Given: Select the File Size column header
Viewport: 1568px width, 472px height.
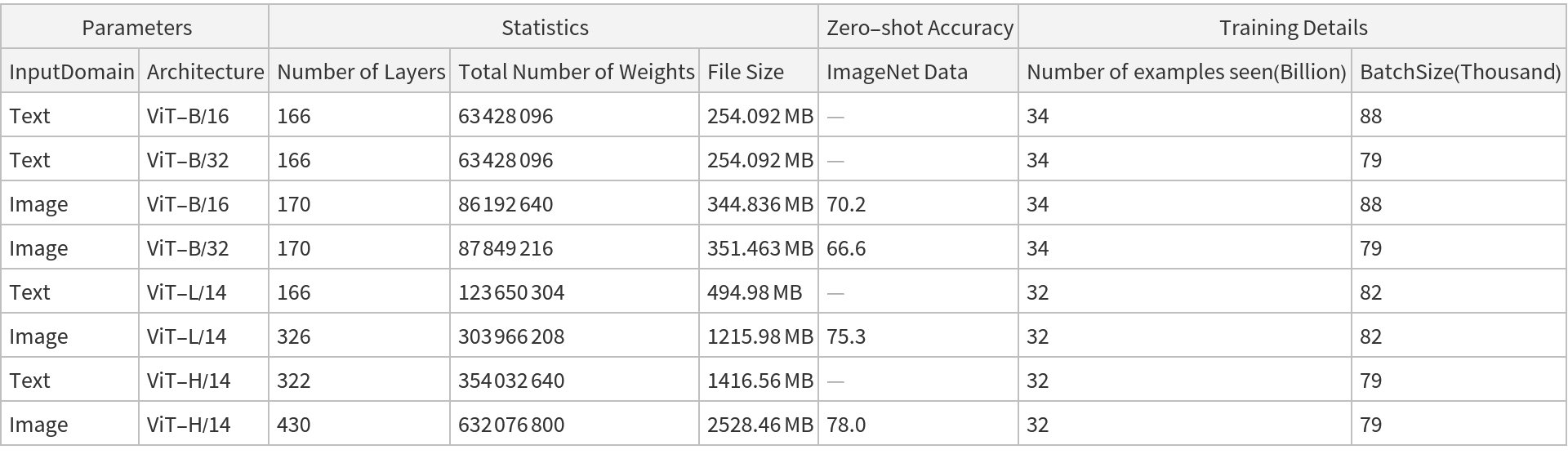Looking at the screenshot, I should pyautogui.click(x=745, y=72).
